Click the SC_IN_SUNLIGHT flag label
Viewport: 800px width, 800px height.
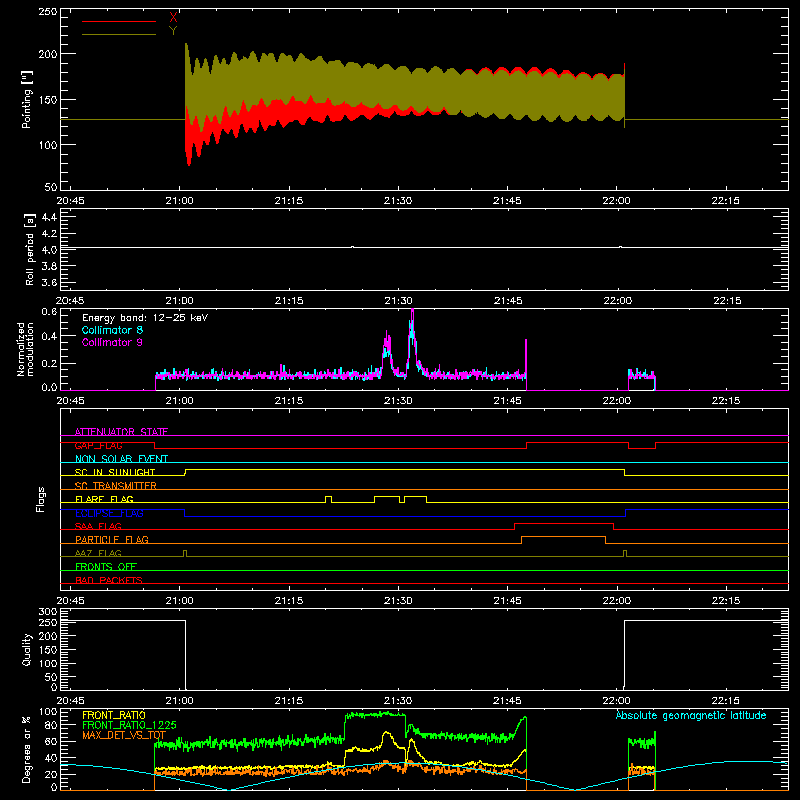pyautogui.click(x=115, y=472)
